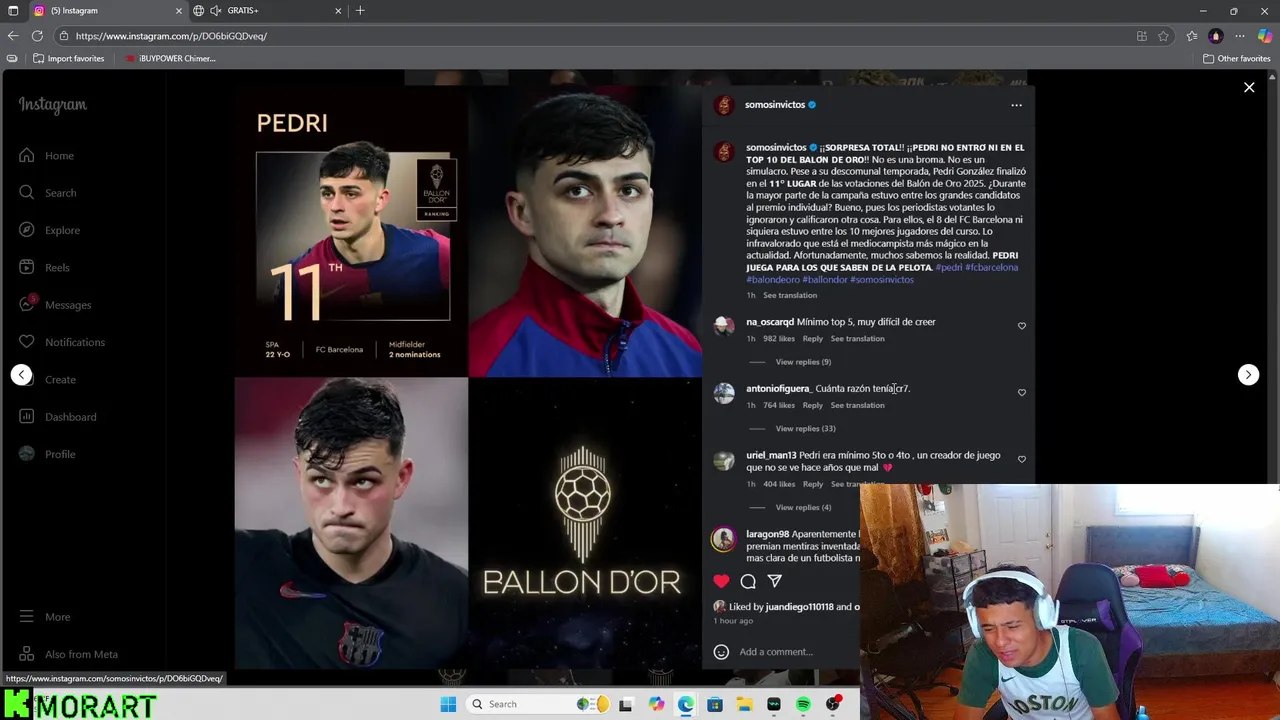This screenshot has height=720, width=1280.
Task: Open the Favorites list icon
Action: coord(1192,36)
